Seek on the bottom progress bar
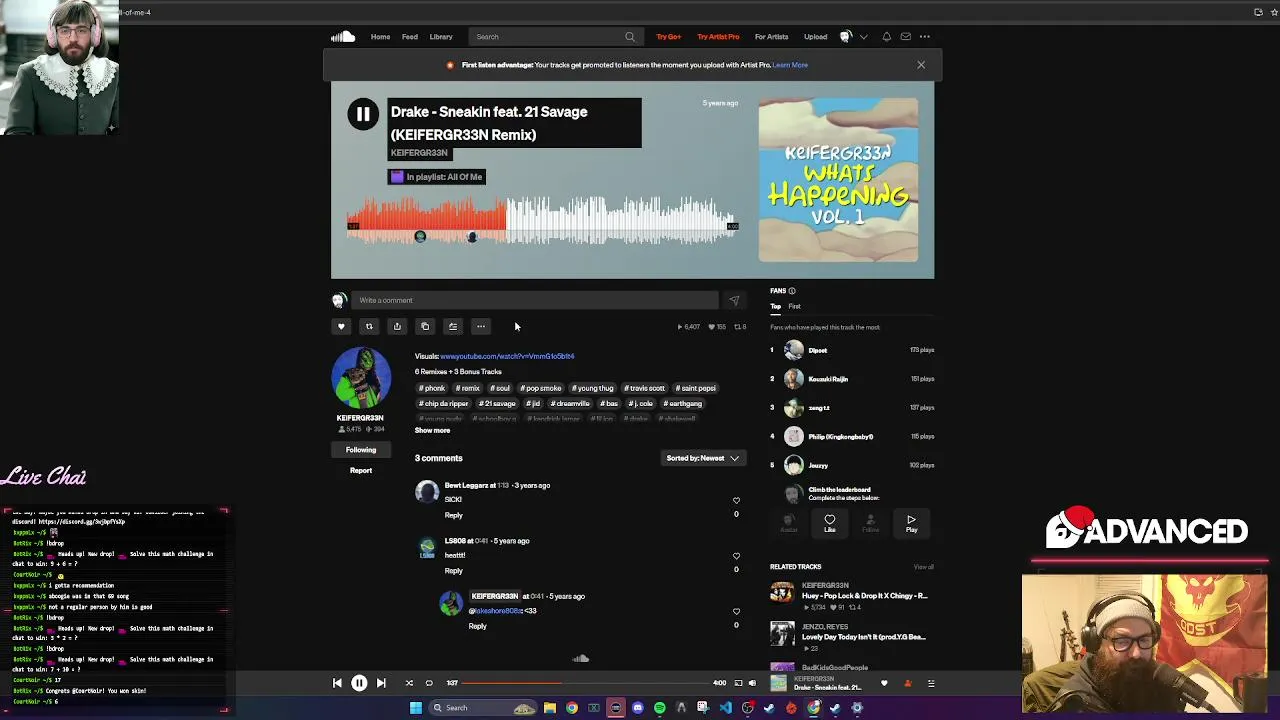Image resolution: width=1280 pixels, height=720 pixels. click(586, 683)
